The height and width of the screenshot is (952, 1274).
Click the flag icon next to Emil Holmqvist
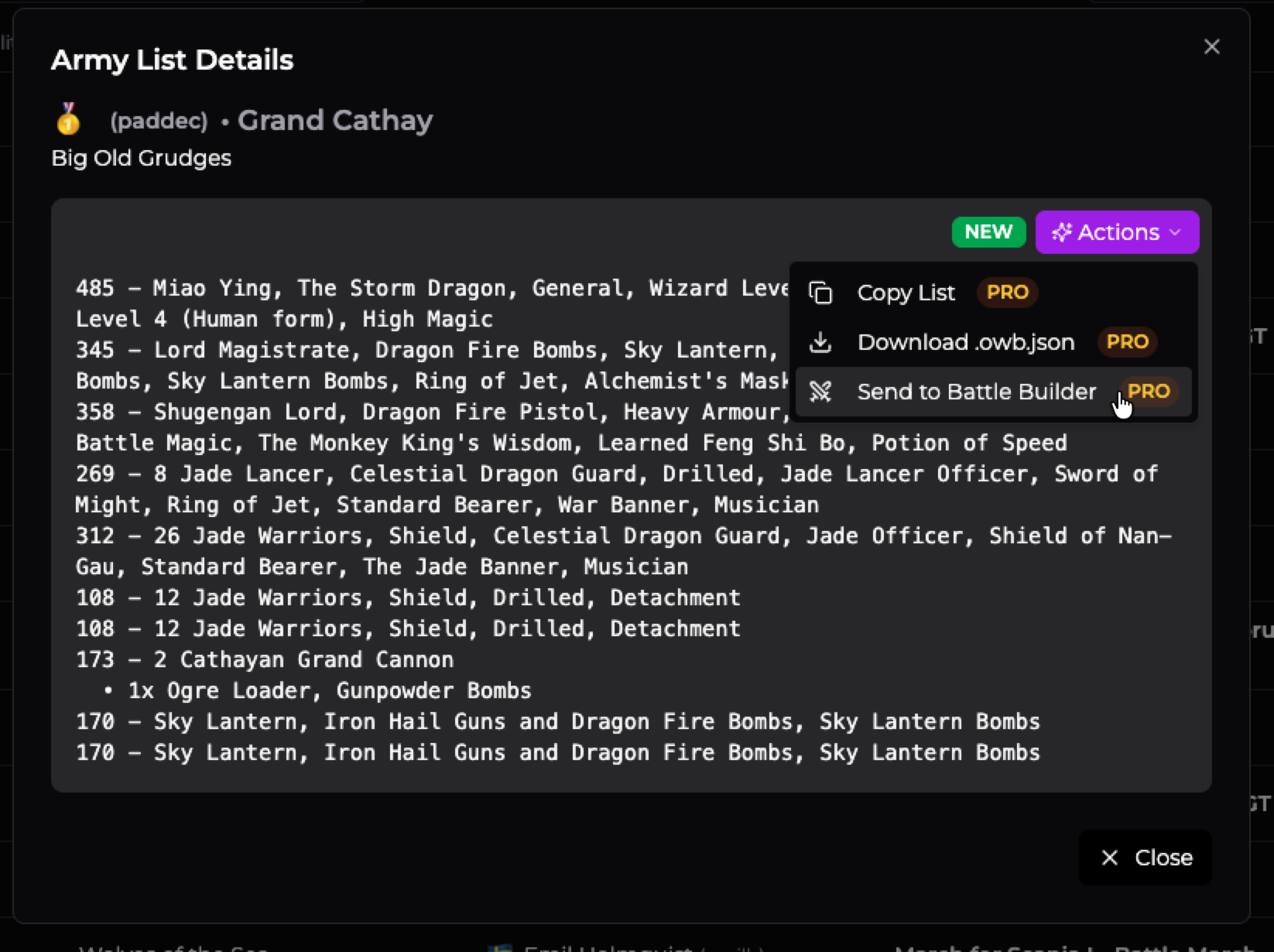tap(503, 947)
